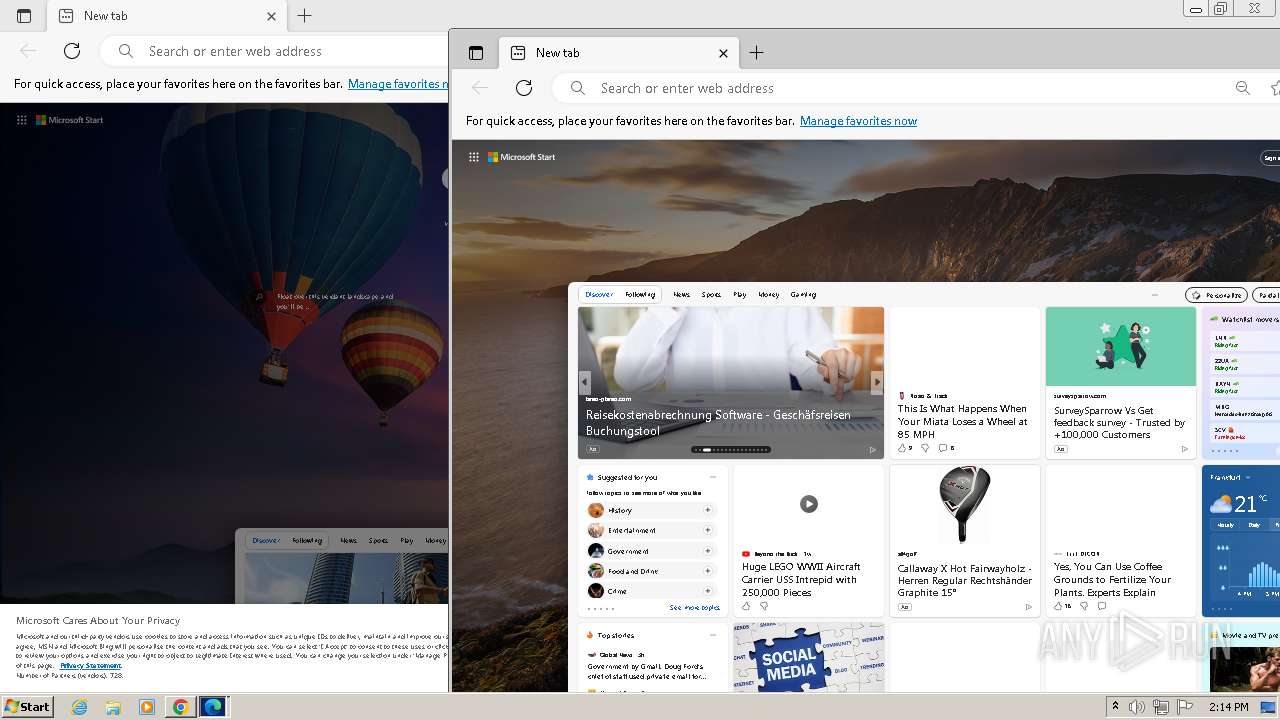The height and width of the screenshot is (720, 1280).
Task: Select Following tab in back window feed
Action: pyautogui.click(x=307, y=540)
